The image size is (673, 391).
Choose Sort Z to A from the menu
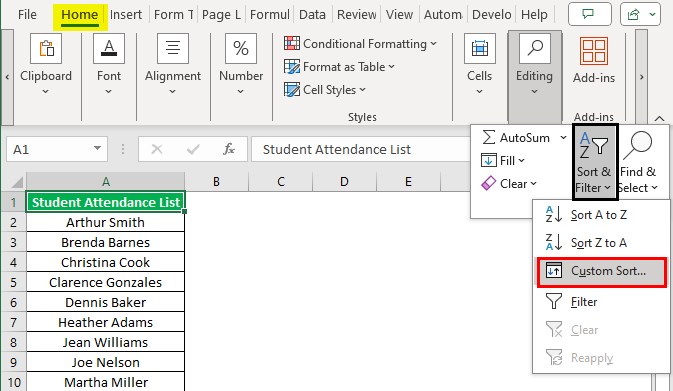[x=601, y=242]
